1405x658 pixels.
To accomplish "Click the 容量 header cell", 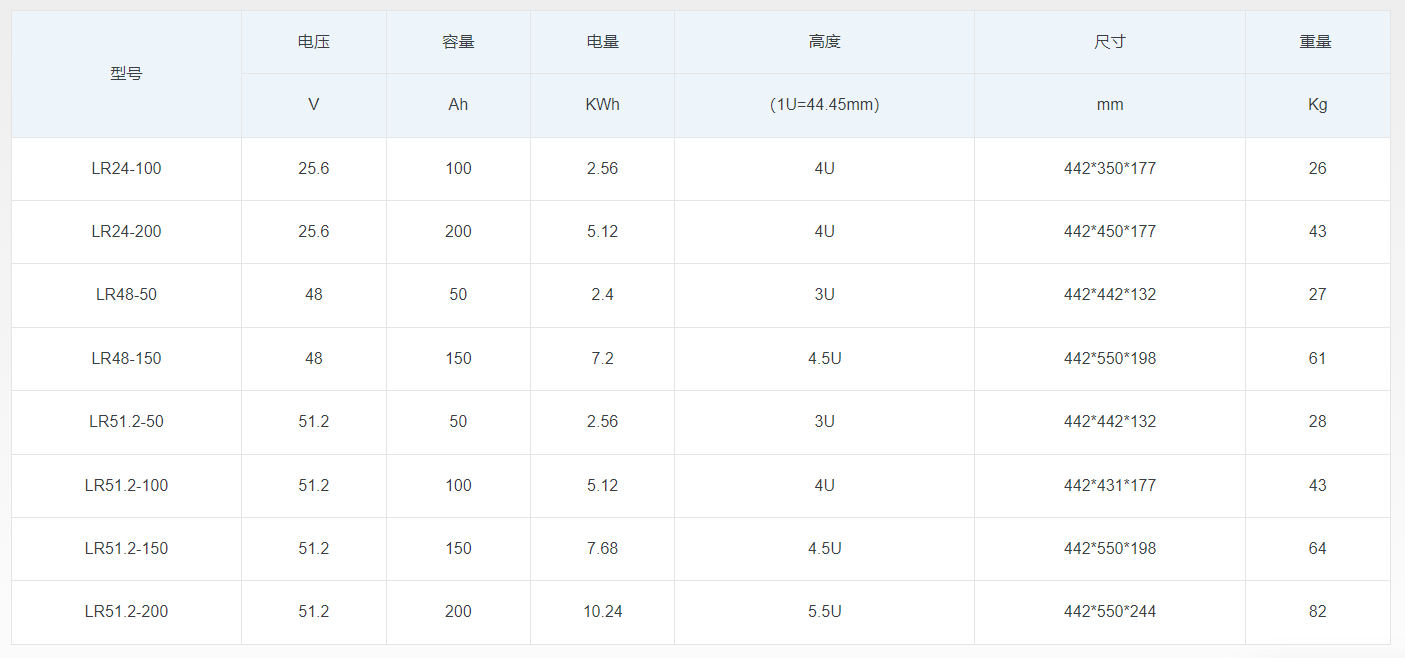I will pyautogui.click(x=458, y=42).
